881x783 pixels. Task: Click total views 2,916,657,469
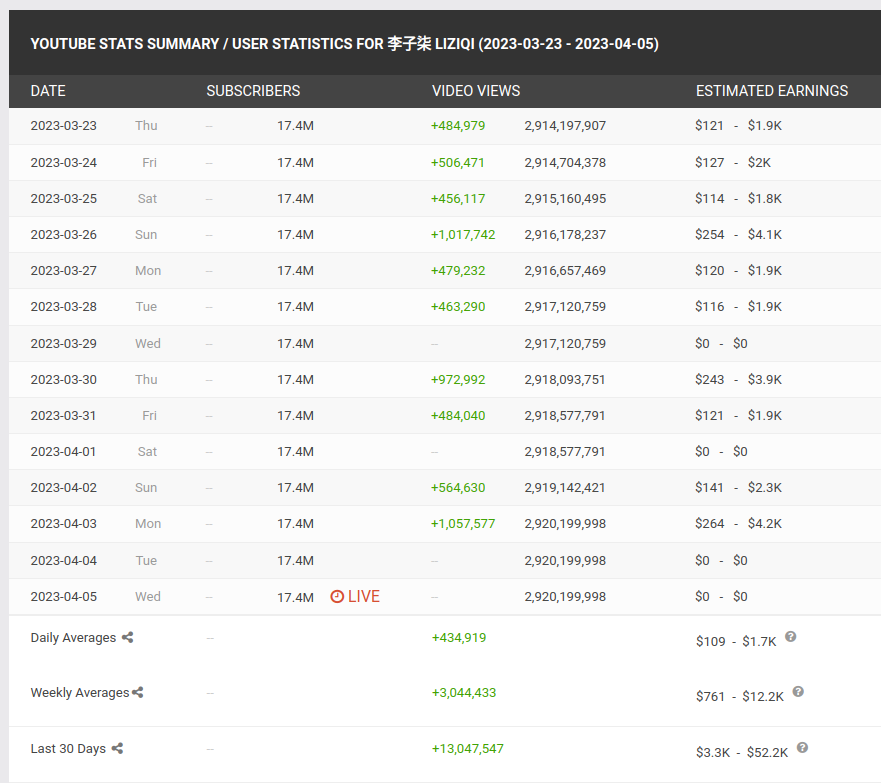[565, 271]
